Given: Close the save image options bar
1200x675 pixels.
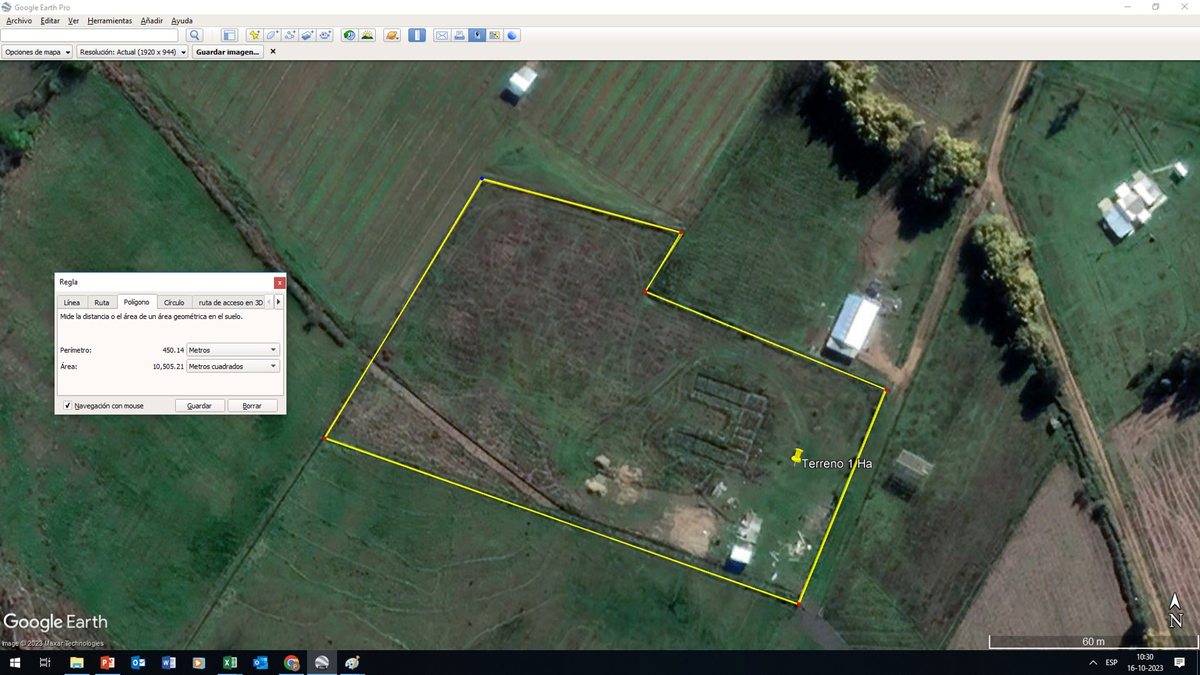Looking at the screenshot, I should click(x=273, y=52).
